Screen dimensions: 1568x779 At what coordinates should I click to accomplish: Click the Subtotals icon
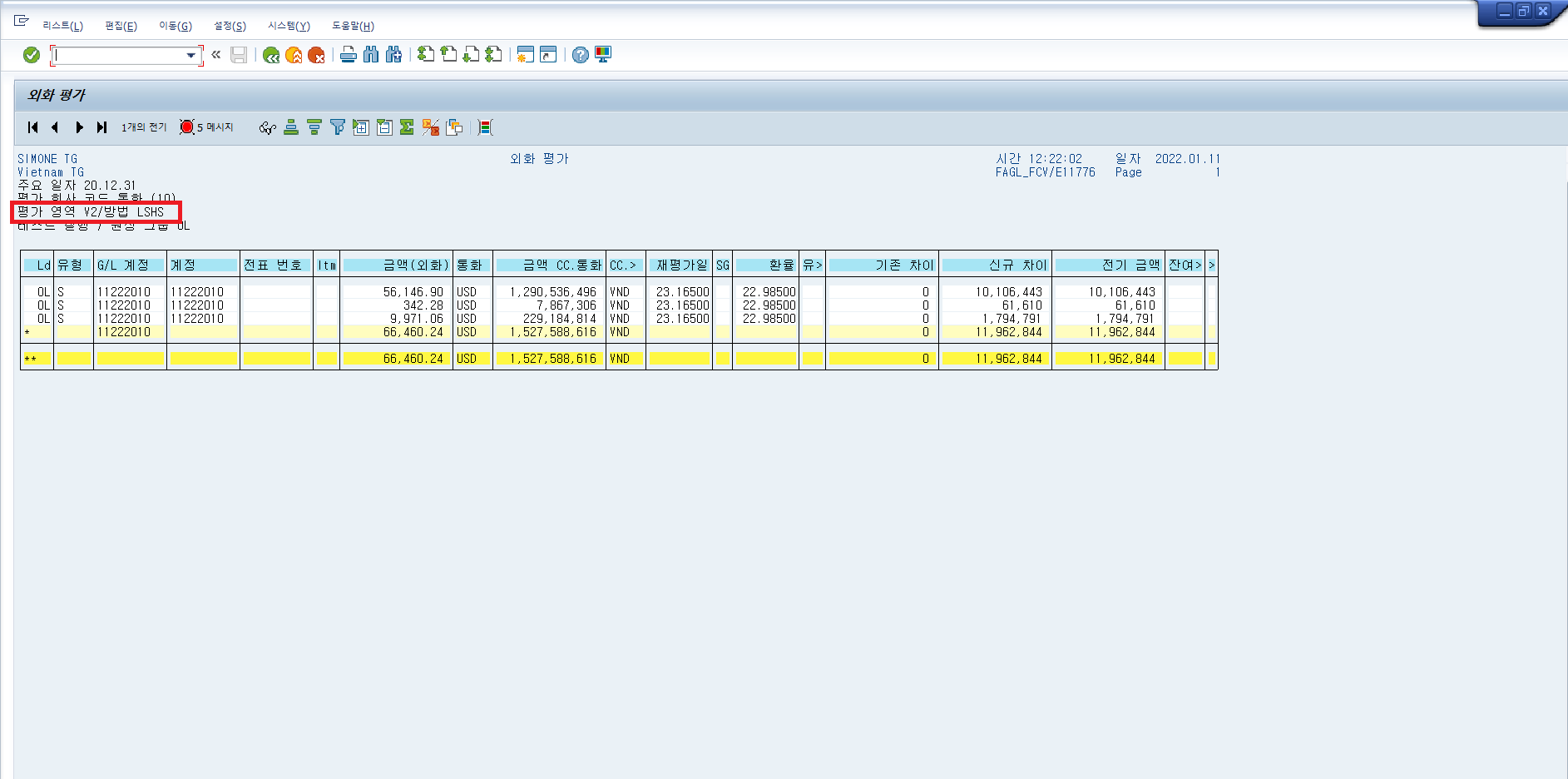click(430, 127)
